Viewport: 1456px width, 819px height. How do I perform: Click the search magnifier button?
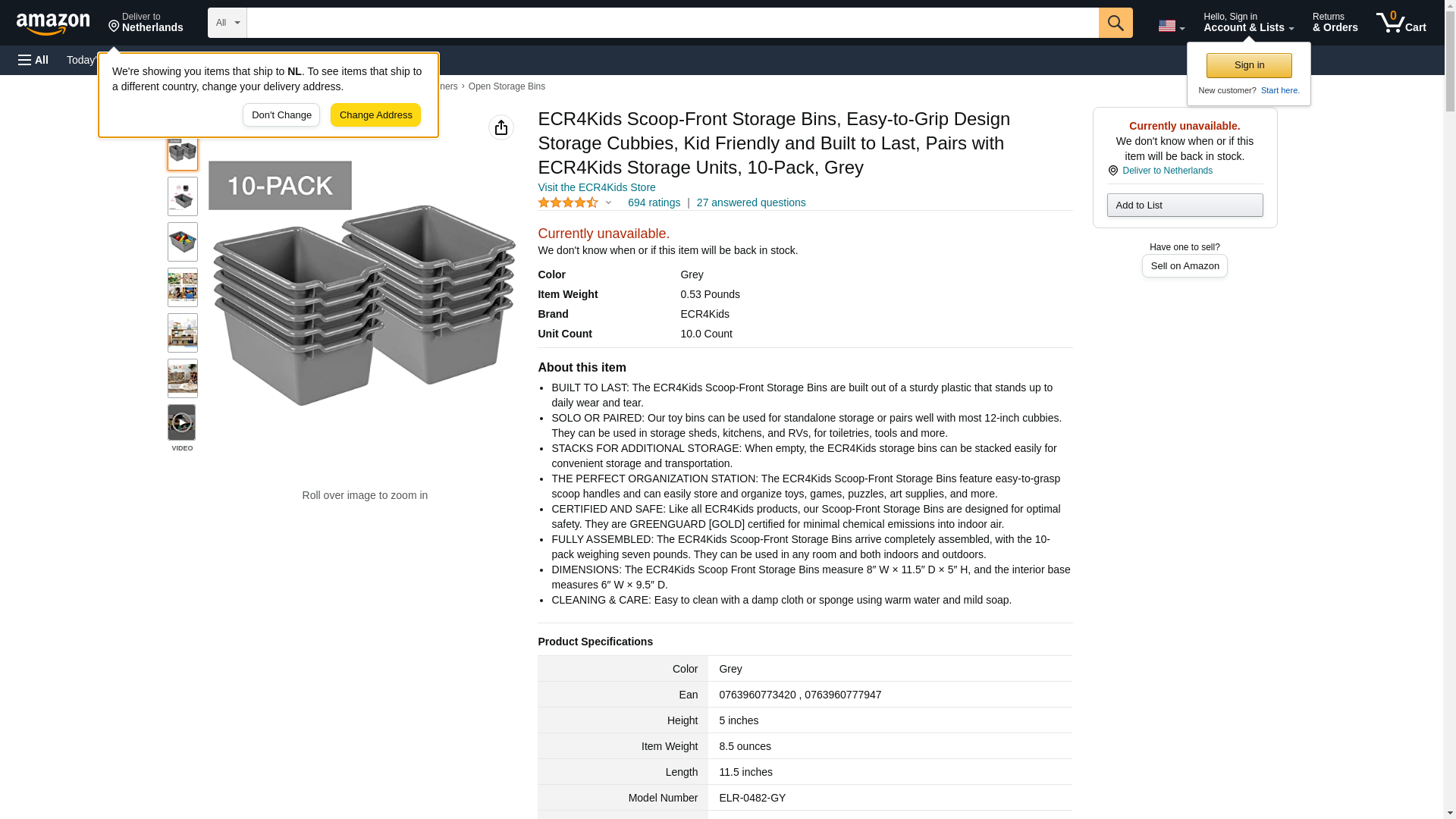click(x=1115, y=23)
